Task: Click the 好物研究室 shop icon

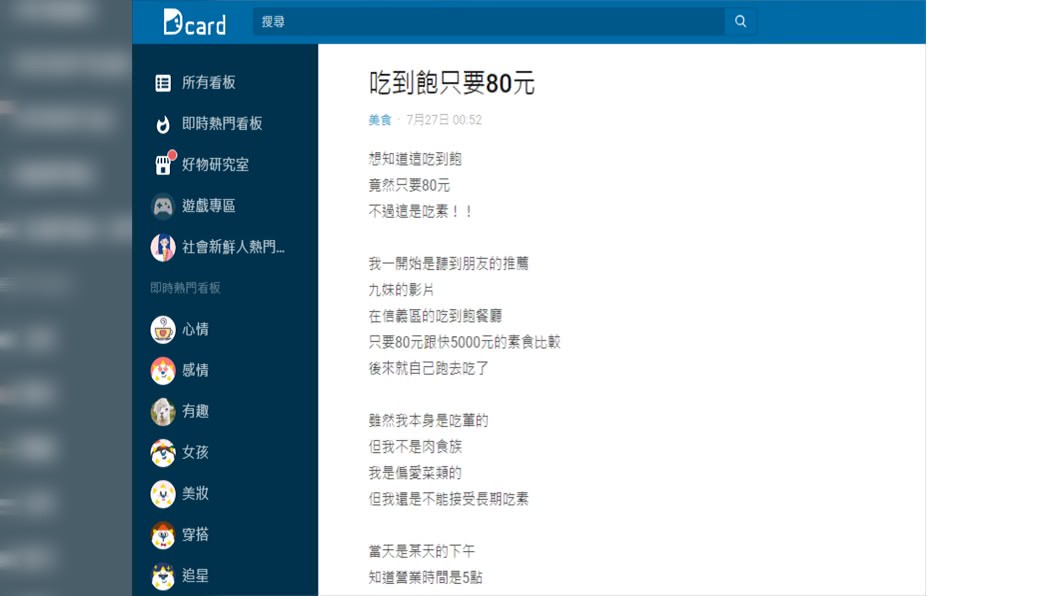Action: [x=163, y=164]
